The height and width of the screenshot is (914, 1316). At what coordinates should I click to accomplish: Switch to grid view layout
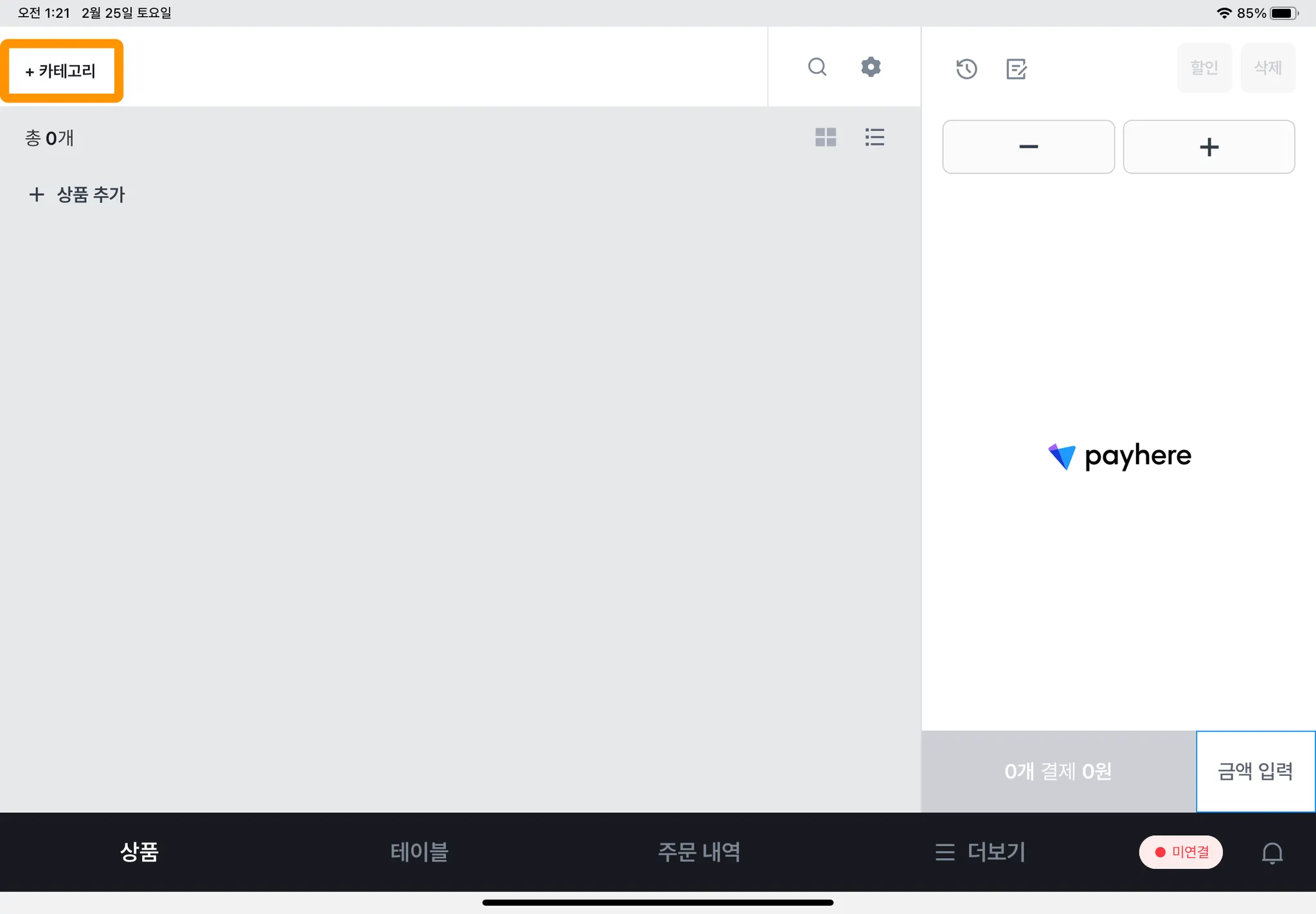(x=825, y=137)
